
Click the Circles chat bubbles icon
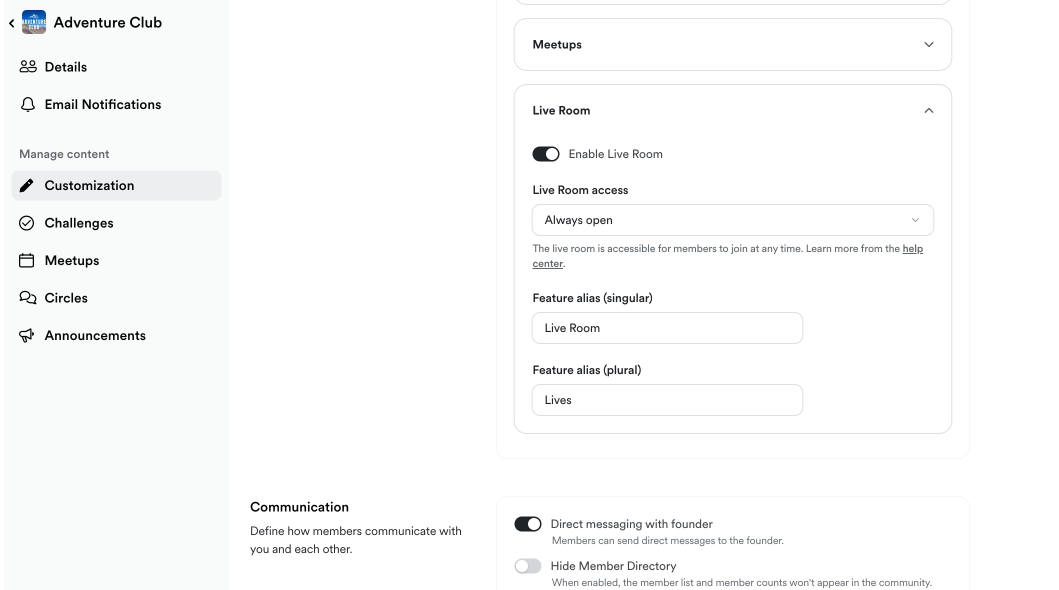[28, 298]
